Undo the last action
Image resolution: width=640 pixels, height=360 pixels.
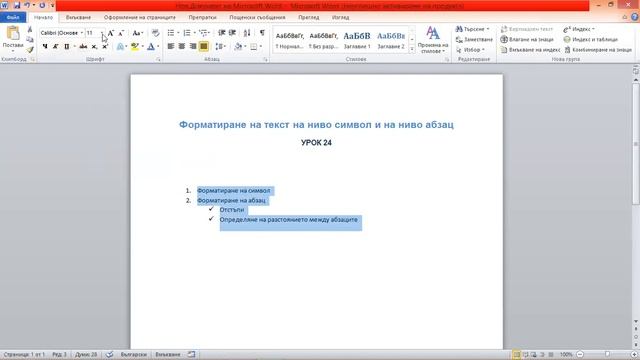(x=27, y=5)
